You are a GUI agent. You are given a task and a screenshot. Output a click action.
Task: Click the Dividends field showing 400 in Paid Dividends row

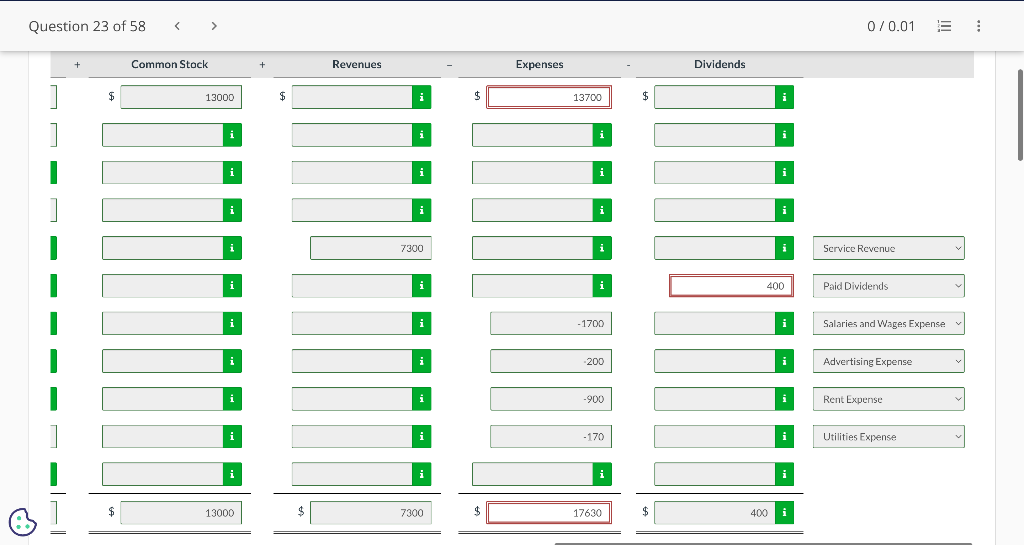[x=731, y=286]
